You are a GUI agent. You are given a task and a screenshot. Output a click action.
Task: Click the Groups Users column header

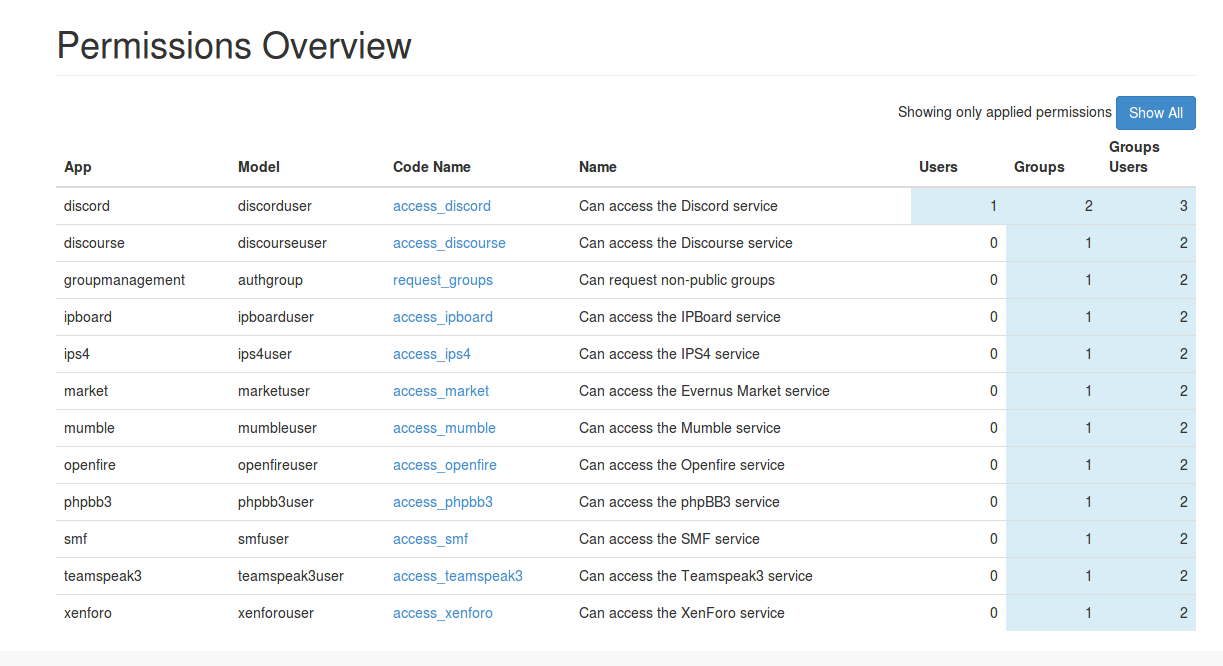click(1134, 157)
